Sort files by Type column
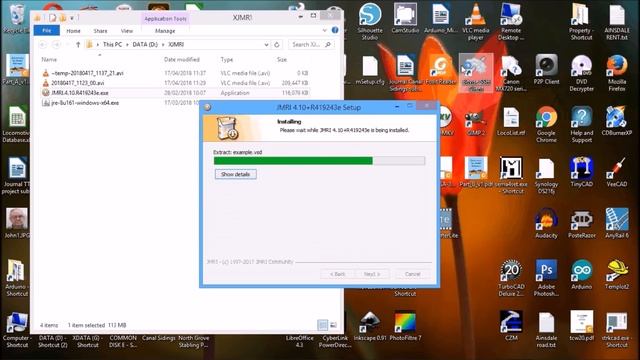640x360 pixels. click(227, 60)
